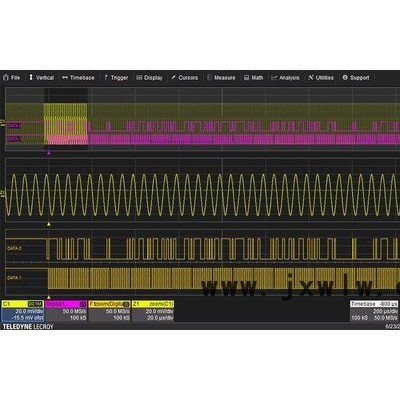Open the Measure menu
The width and height of the screenshot is (400, 400).
coord(221,78)
